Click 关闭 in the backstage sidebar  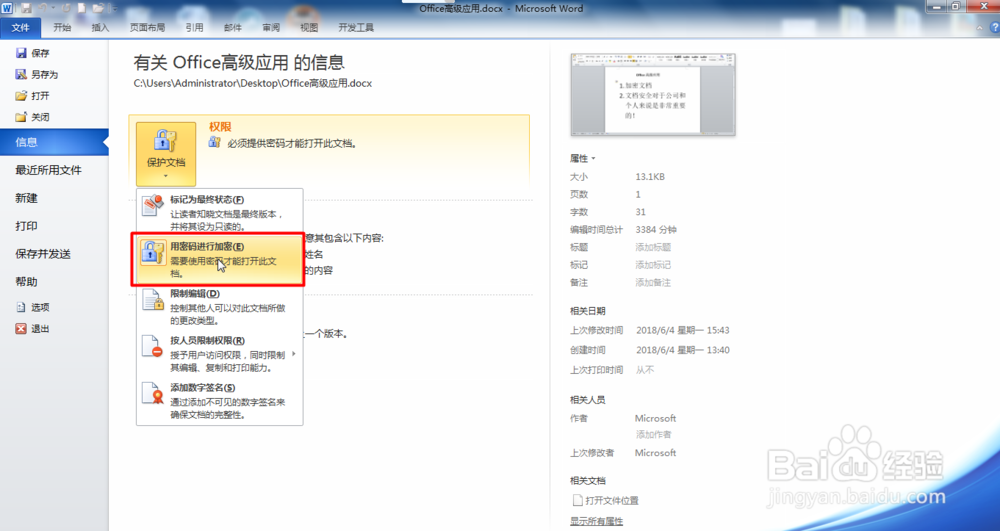(33, 117)
